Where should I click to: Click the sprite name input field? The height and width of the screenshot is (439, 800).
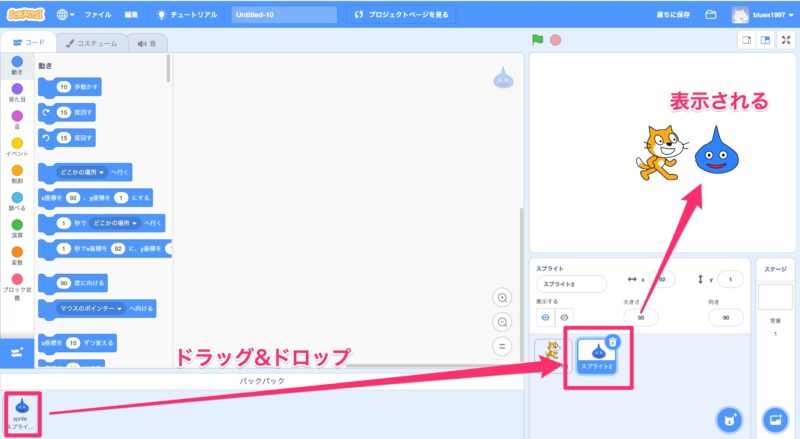click(570, 284)
